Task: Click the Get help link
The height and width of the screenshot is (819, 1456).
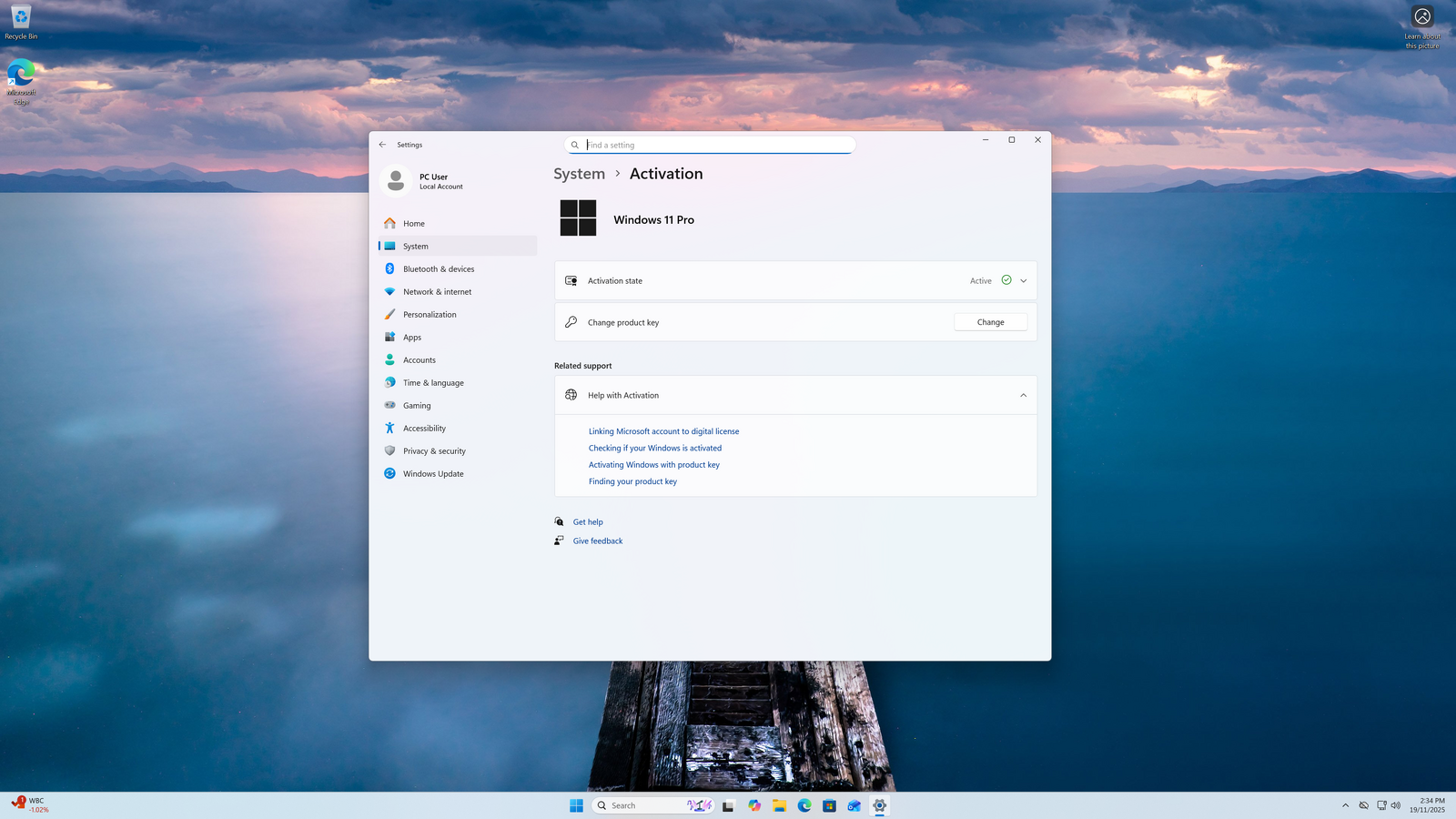Action: point(588,522)
